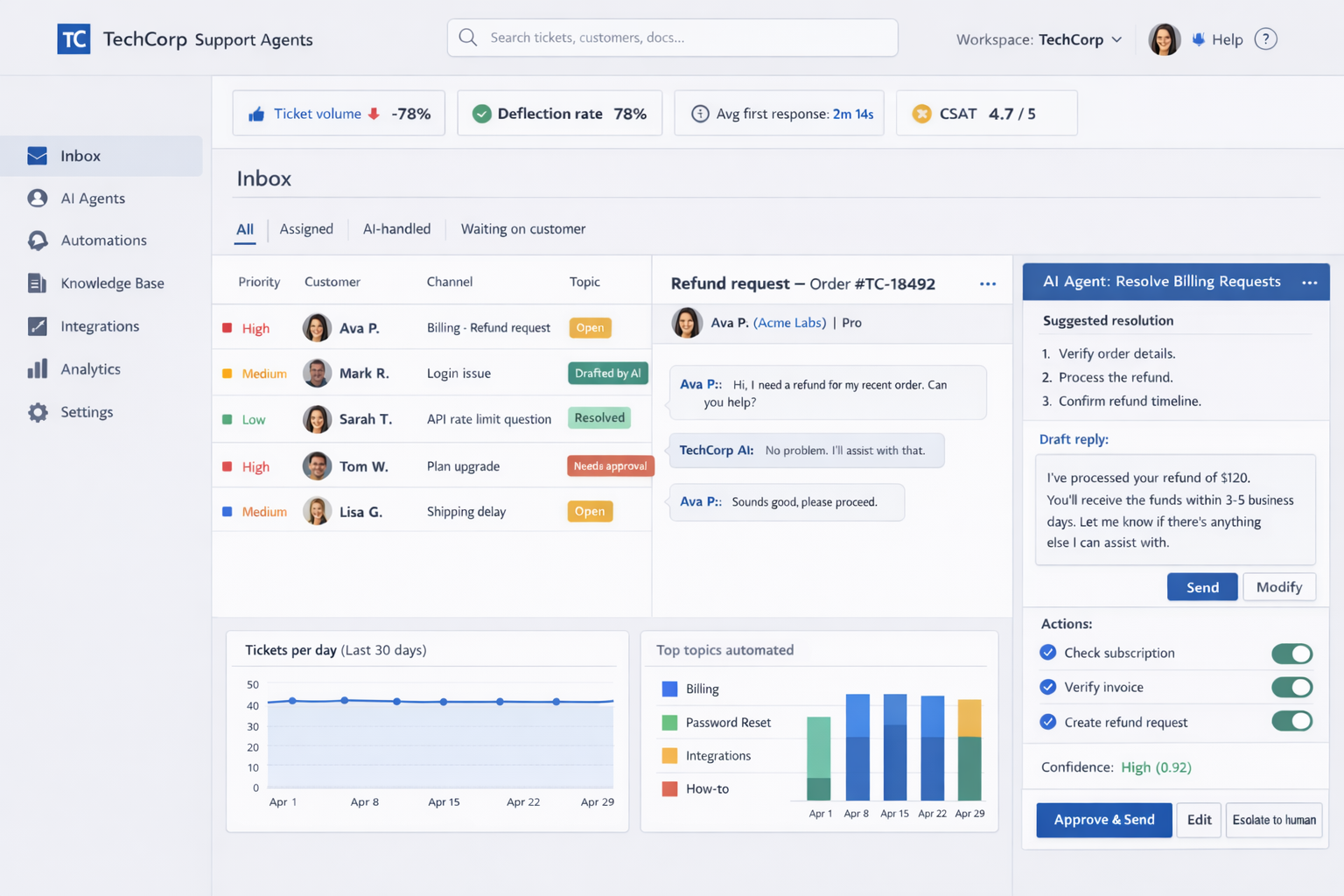Open Settings from the sidebar
This screenshot has height=896, width=1344.
87,411
